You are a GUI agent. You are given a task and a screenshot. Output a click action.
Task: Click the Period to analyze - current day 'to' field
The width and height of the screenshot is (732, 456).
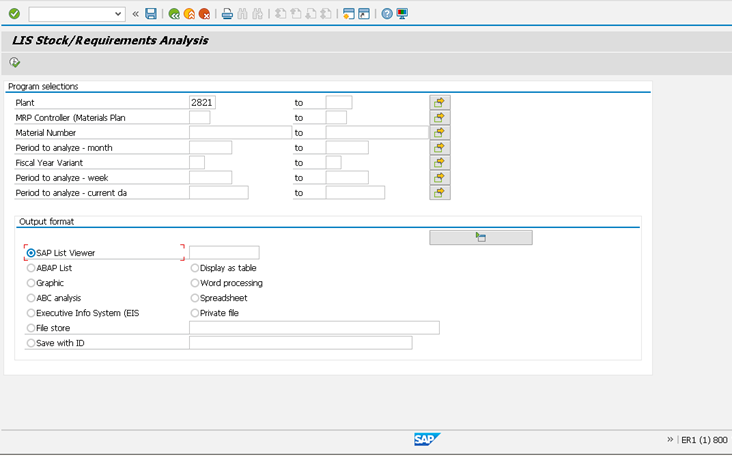pyautogui.click(x=355, y=192)
